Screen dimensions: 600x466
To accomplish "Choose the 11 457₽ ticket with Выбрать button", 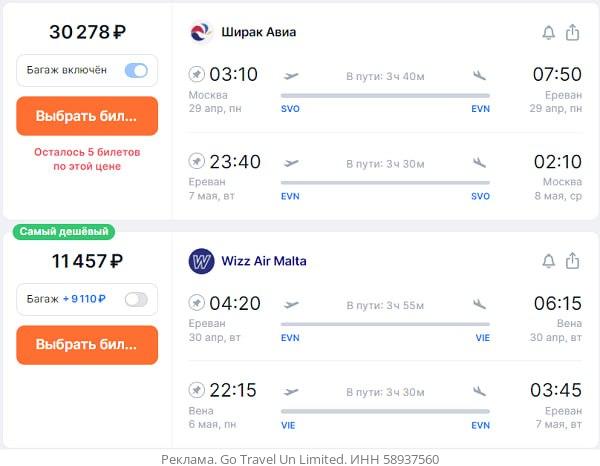I will coord(87,345).
